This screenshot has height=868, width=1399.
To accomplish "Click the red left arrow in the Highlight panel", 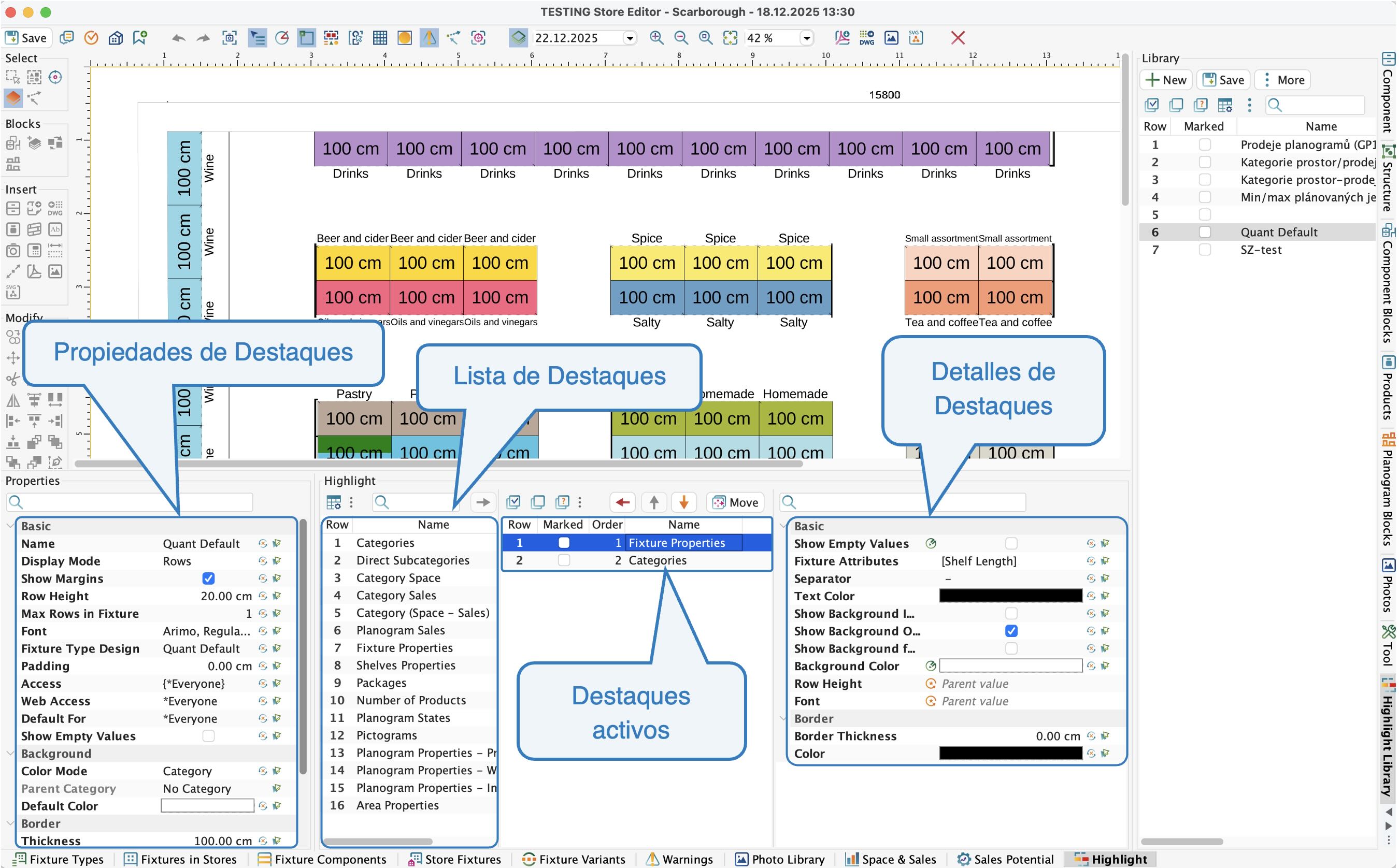I will point(622,502).
